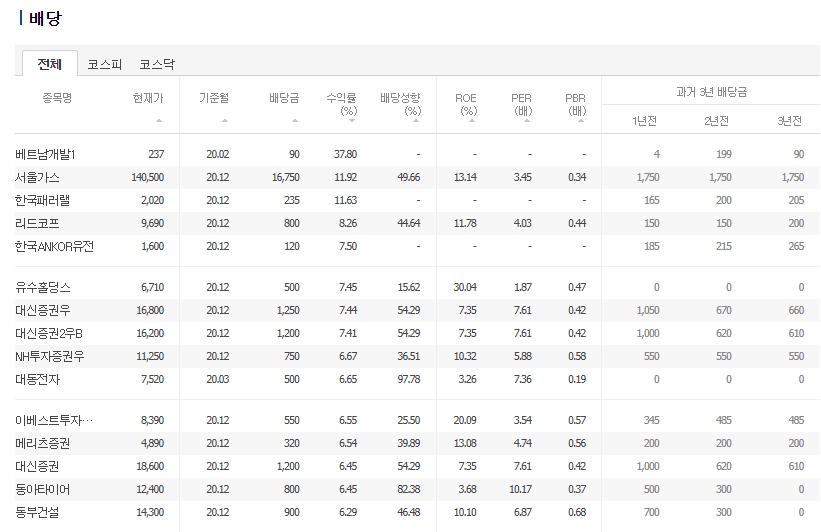The width and height of the screenshot is (821, 532).
Task: Open stock 이베스트투자…
Action: click(54, 420)
